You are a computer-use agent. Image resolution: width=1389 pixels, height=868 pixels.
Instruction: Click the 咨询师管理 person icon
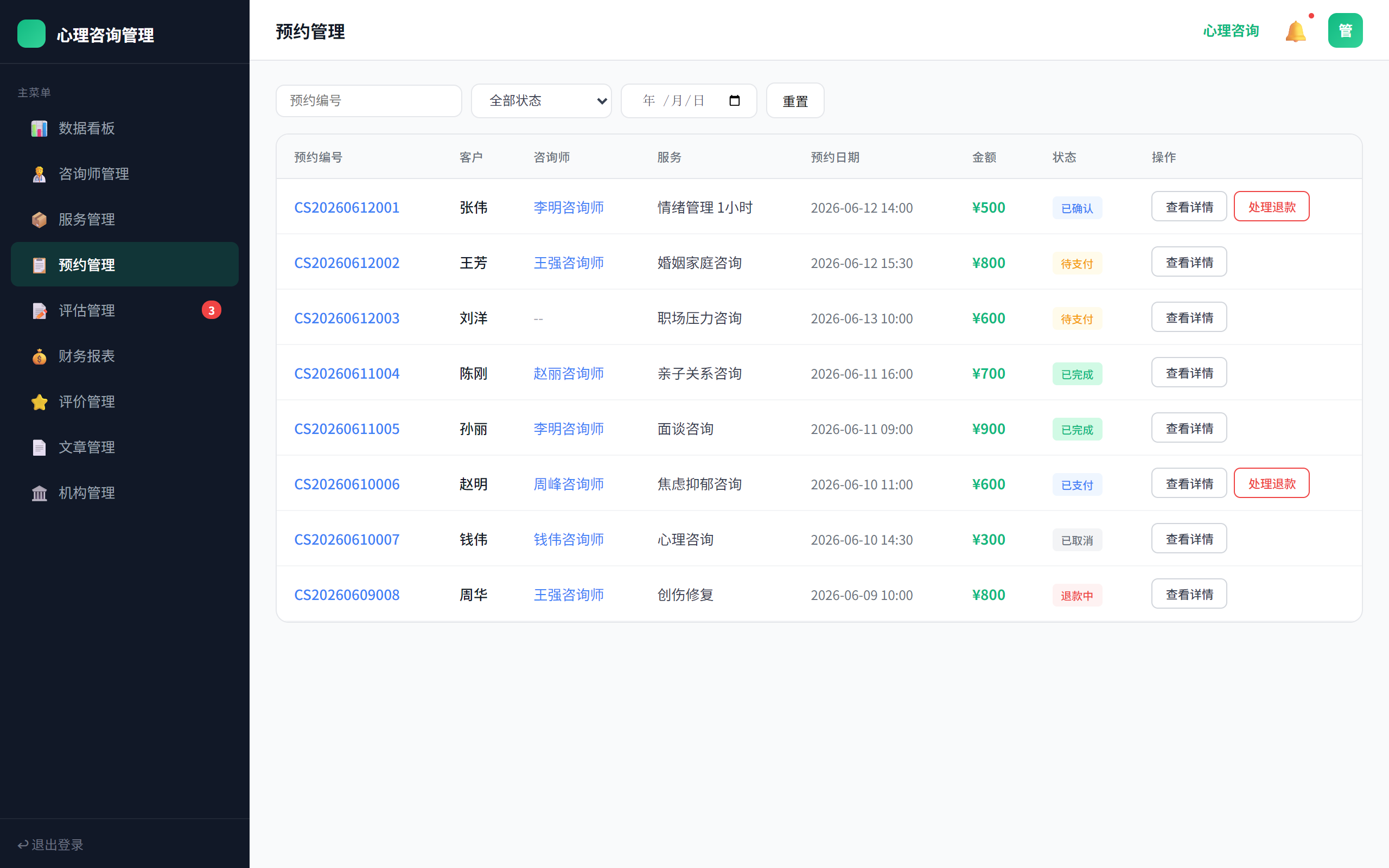click(x=39, y=174)
